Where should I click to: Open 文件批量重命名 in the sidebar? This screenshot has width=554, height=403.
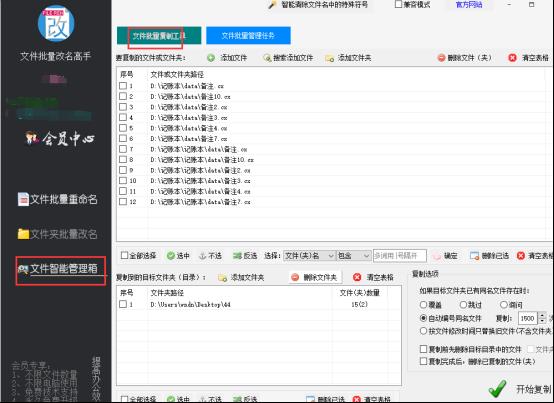click(x=58, y=199)
